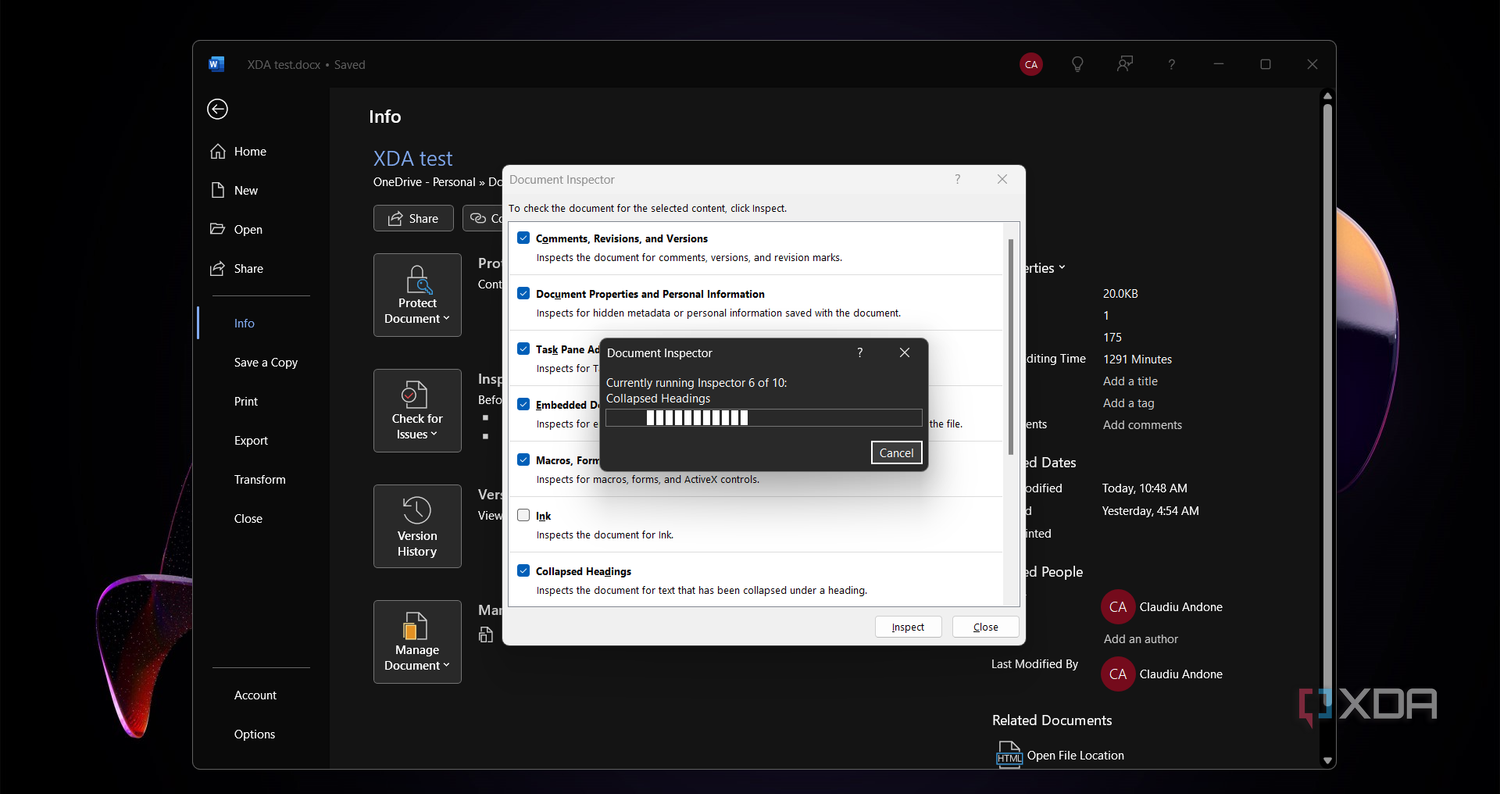Uncheck Comments, Revisions, and Versions checkbox
Viewport: 1500px width, 794px height.
click(x=523, y=238)
